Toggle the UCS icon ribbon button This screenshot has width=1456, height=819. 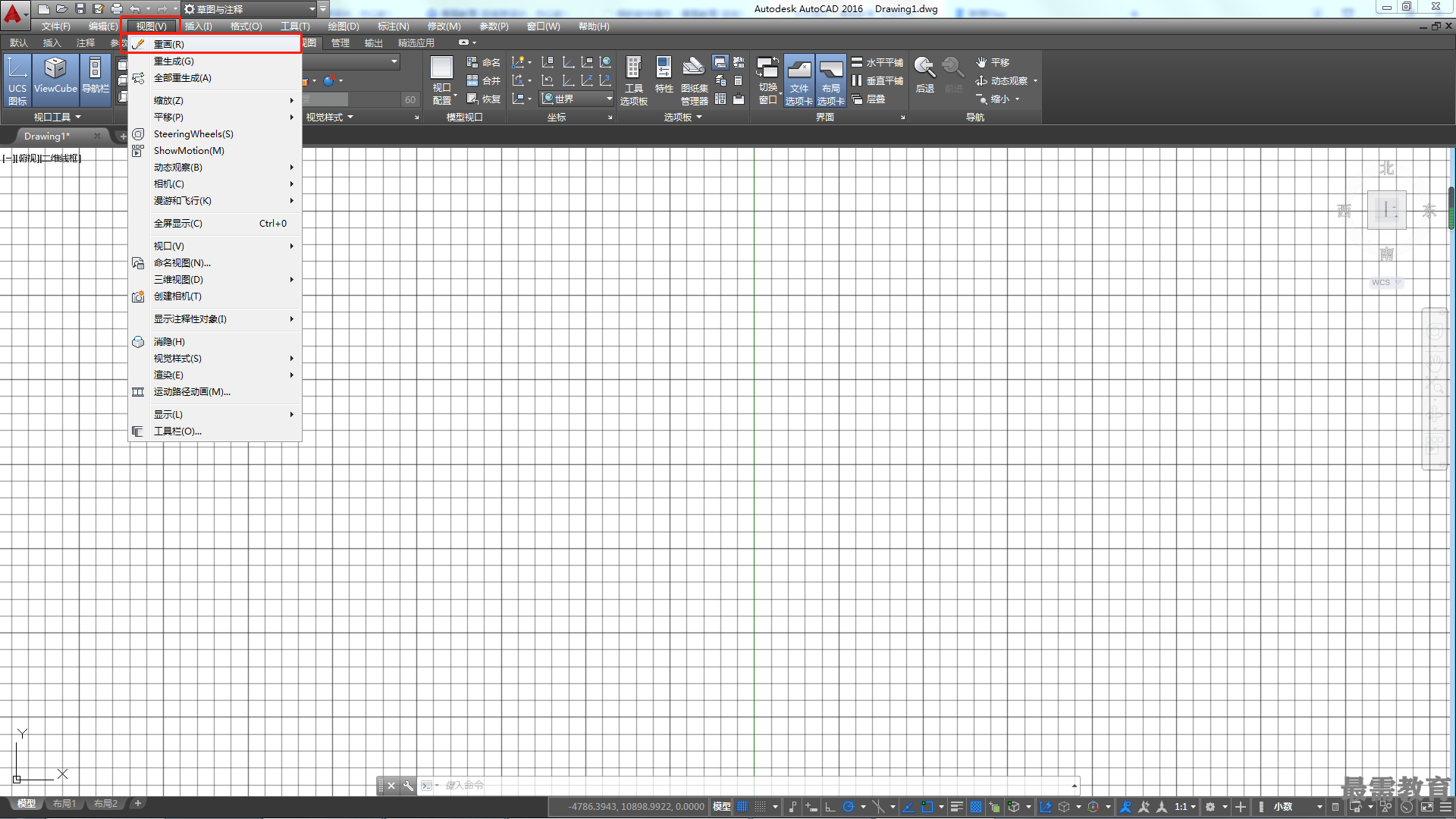(x=17, y=80)
